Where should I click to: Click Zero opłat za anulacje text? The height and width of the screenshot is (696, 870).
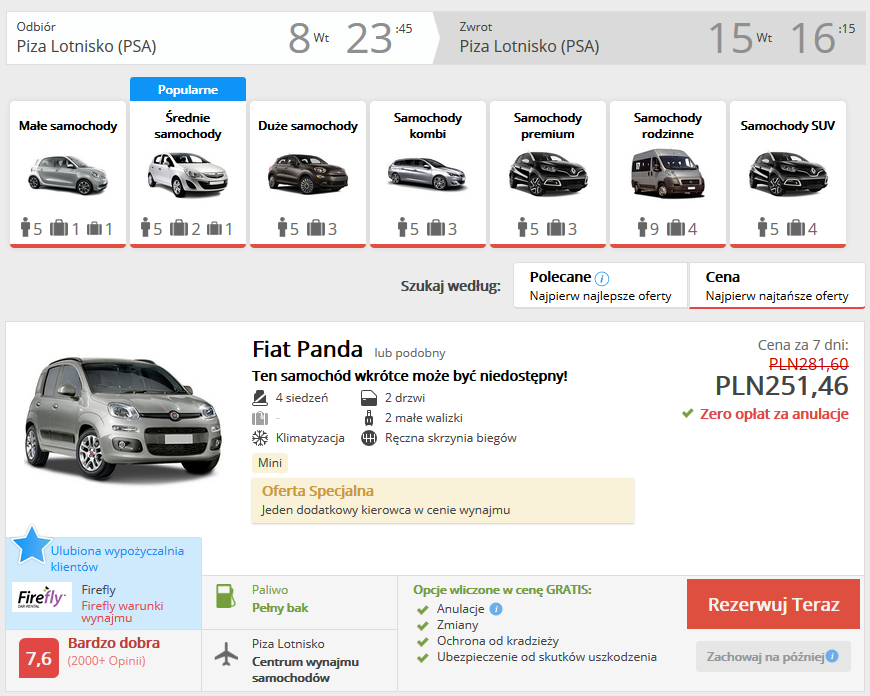774,414
